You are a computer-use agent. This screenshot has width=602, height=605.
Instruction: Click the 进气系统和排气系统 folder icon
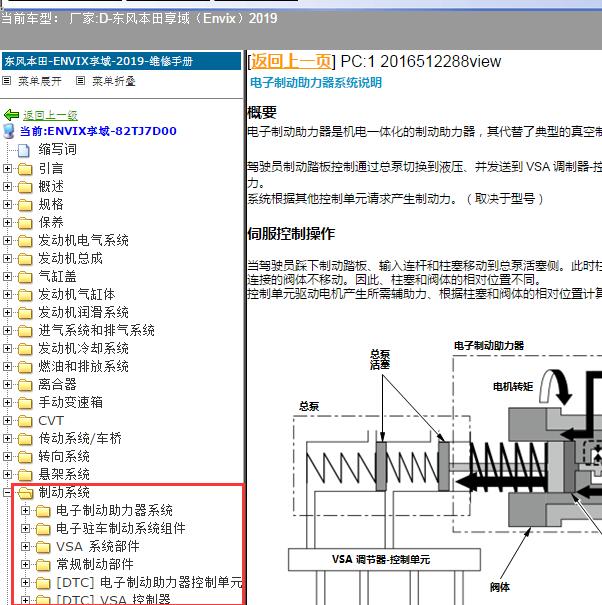pyautogui.click(x=25, y=331)
